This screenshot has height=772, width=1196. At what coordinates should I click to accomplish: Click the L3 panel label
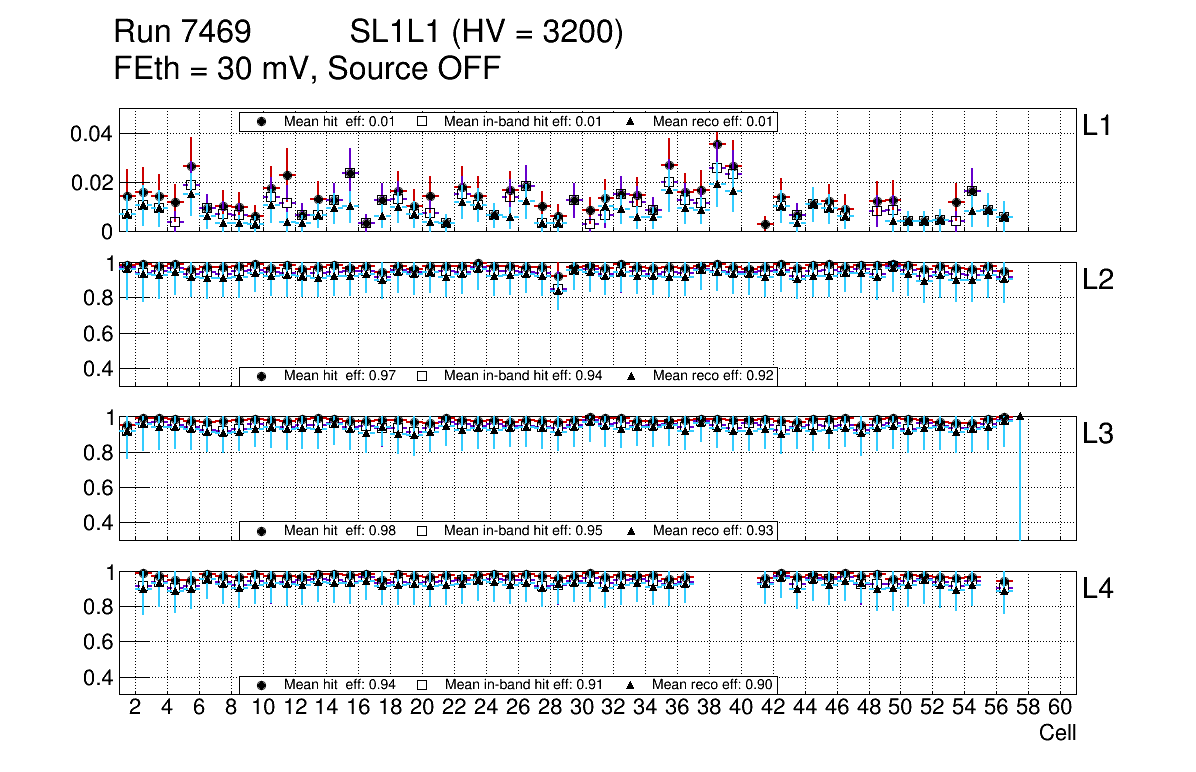click(x=1098, y=434)
